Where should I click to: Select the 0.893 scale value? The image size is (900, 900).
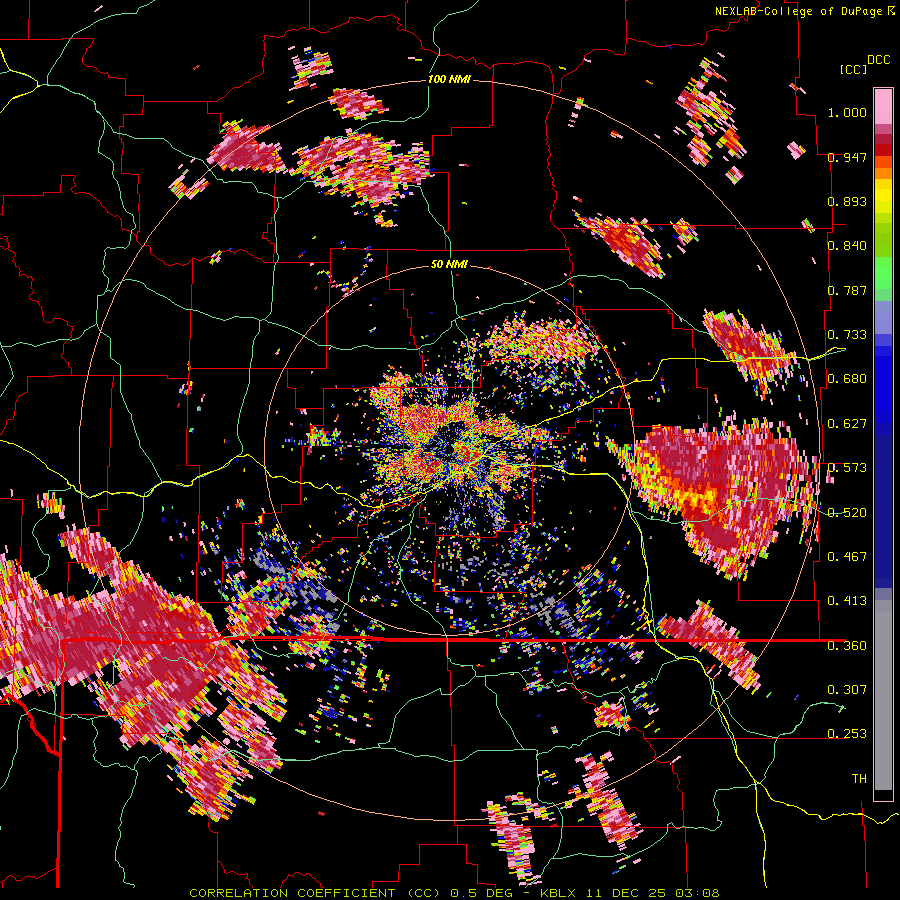pyautogui.click(x=847, y=201)
